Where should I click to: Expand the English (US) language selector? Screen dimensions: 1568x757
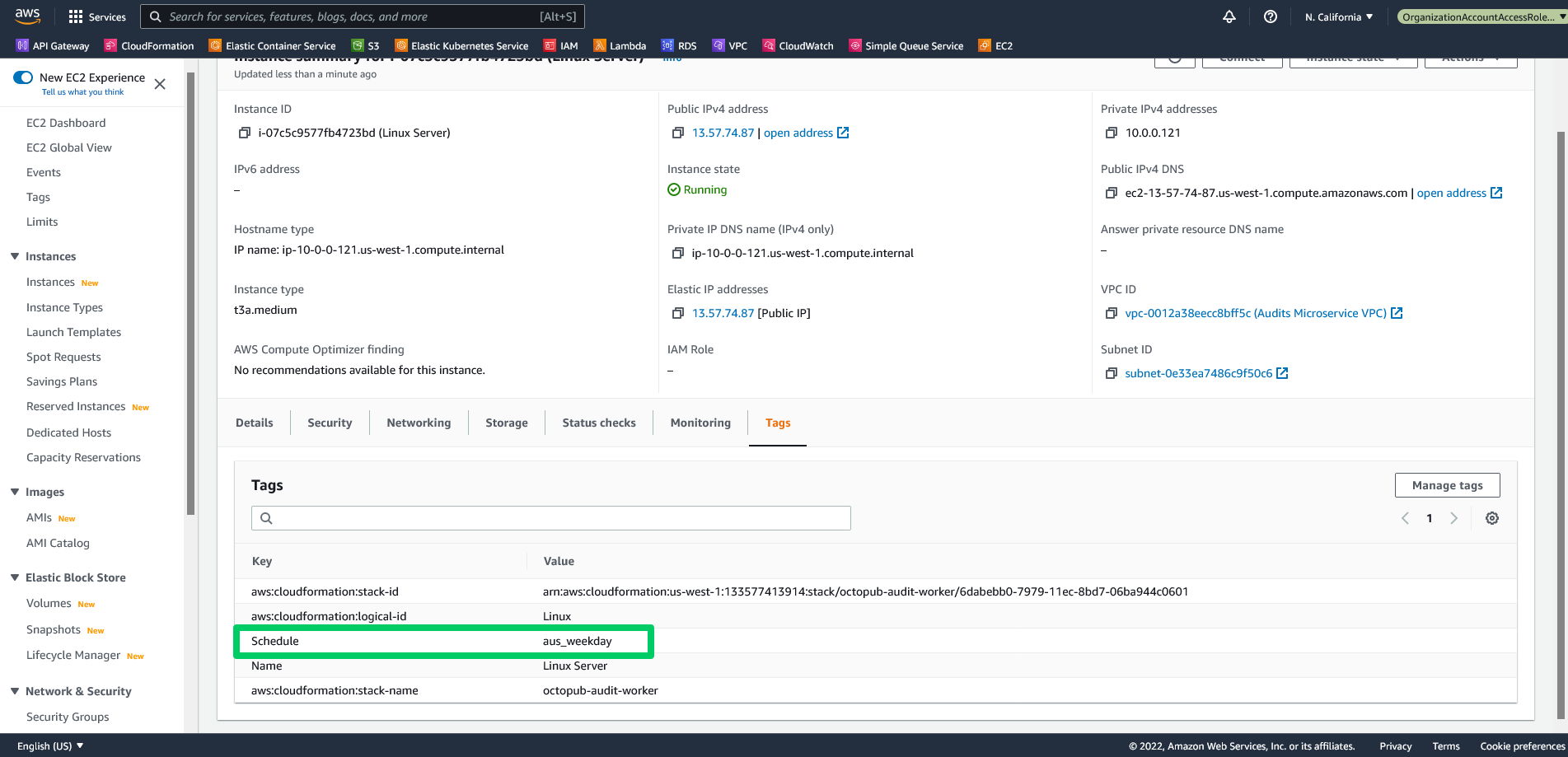[49, 745]
